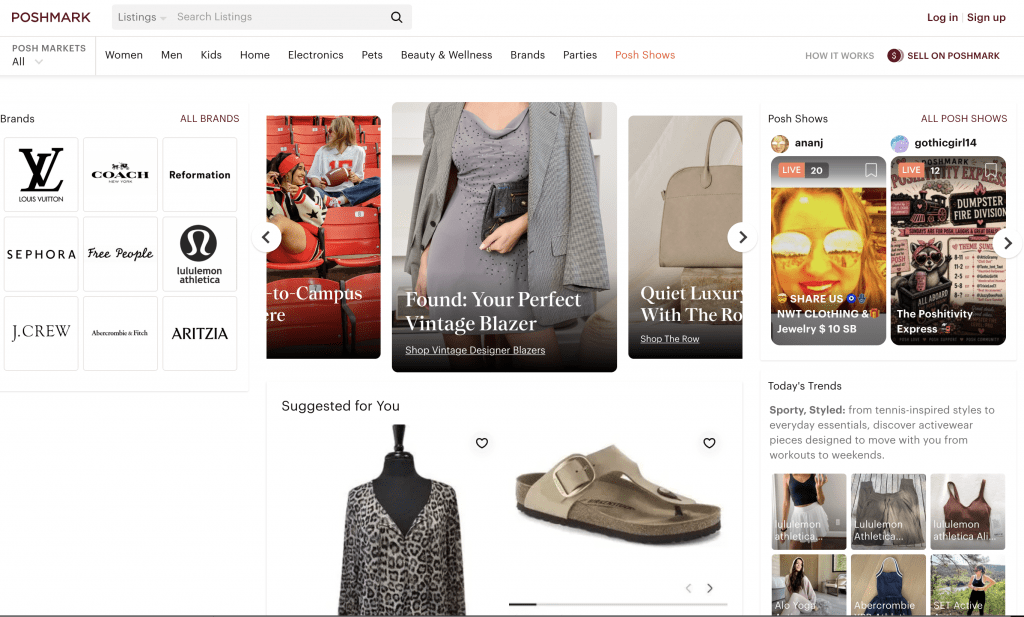Viewport: 1024px width, 617px height.
Task: Open ananj's live show thumbnail
Action: tap(828, 251)
